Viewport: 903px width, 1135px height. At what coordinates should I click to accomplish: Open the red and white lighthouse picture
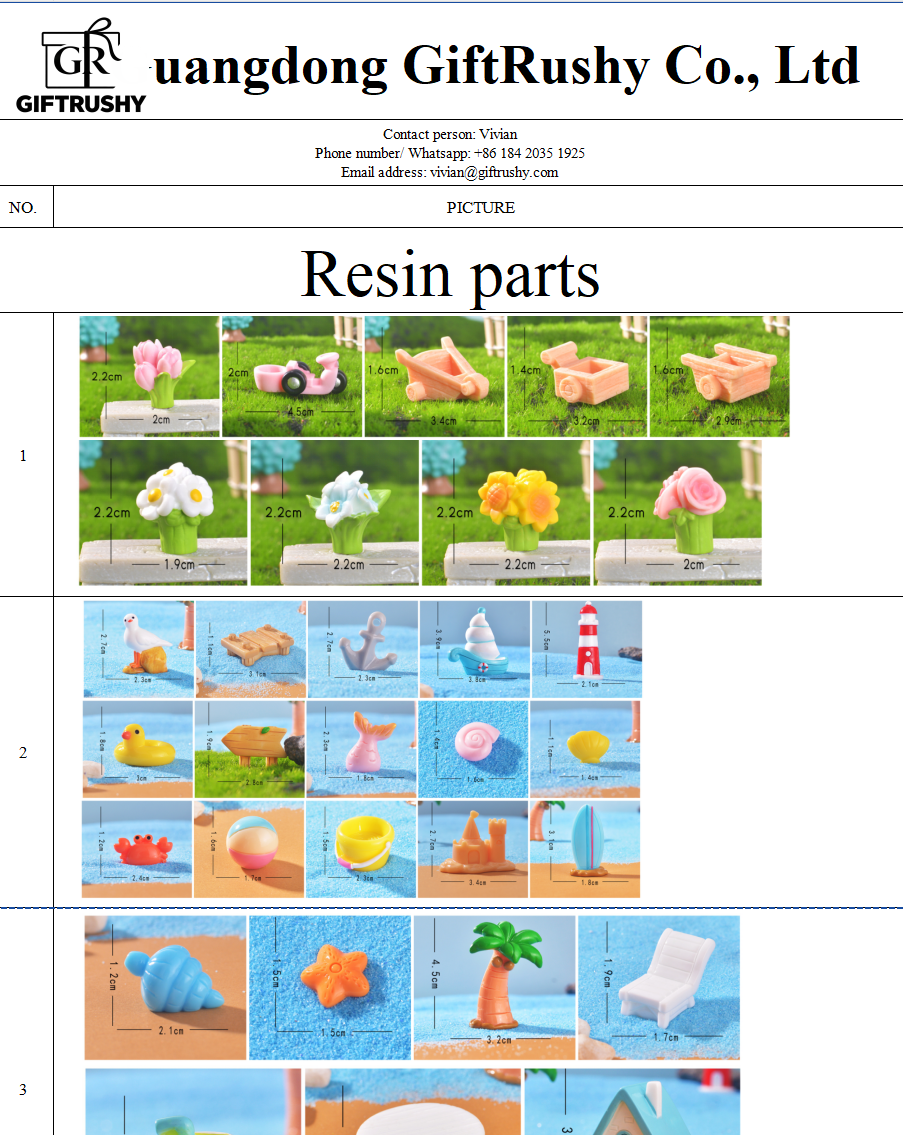coord(586,649)
